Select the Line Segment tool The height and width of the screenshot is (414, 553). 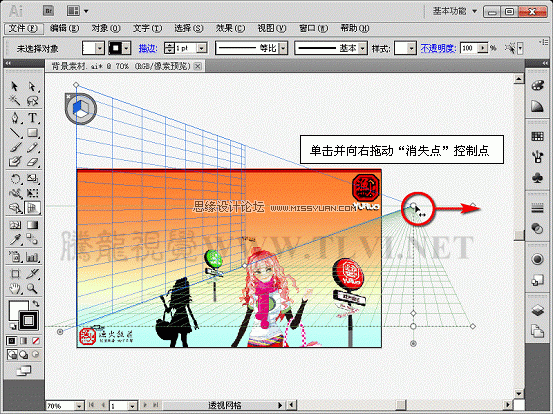click(14, 132)
